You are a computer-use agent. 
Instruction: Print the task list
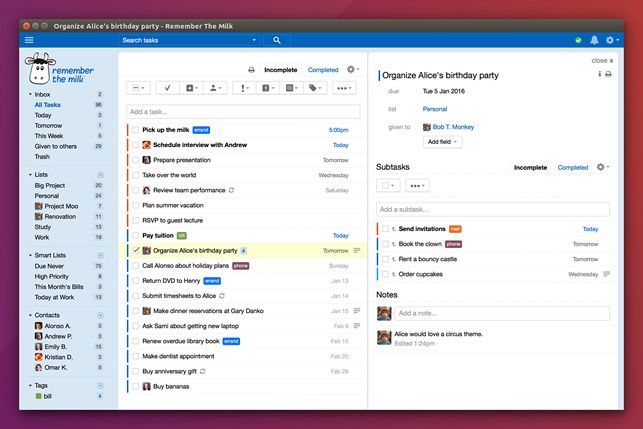tap(251, 70)
